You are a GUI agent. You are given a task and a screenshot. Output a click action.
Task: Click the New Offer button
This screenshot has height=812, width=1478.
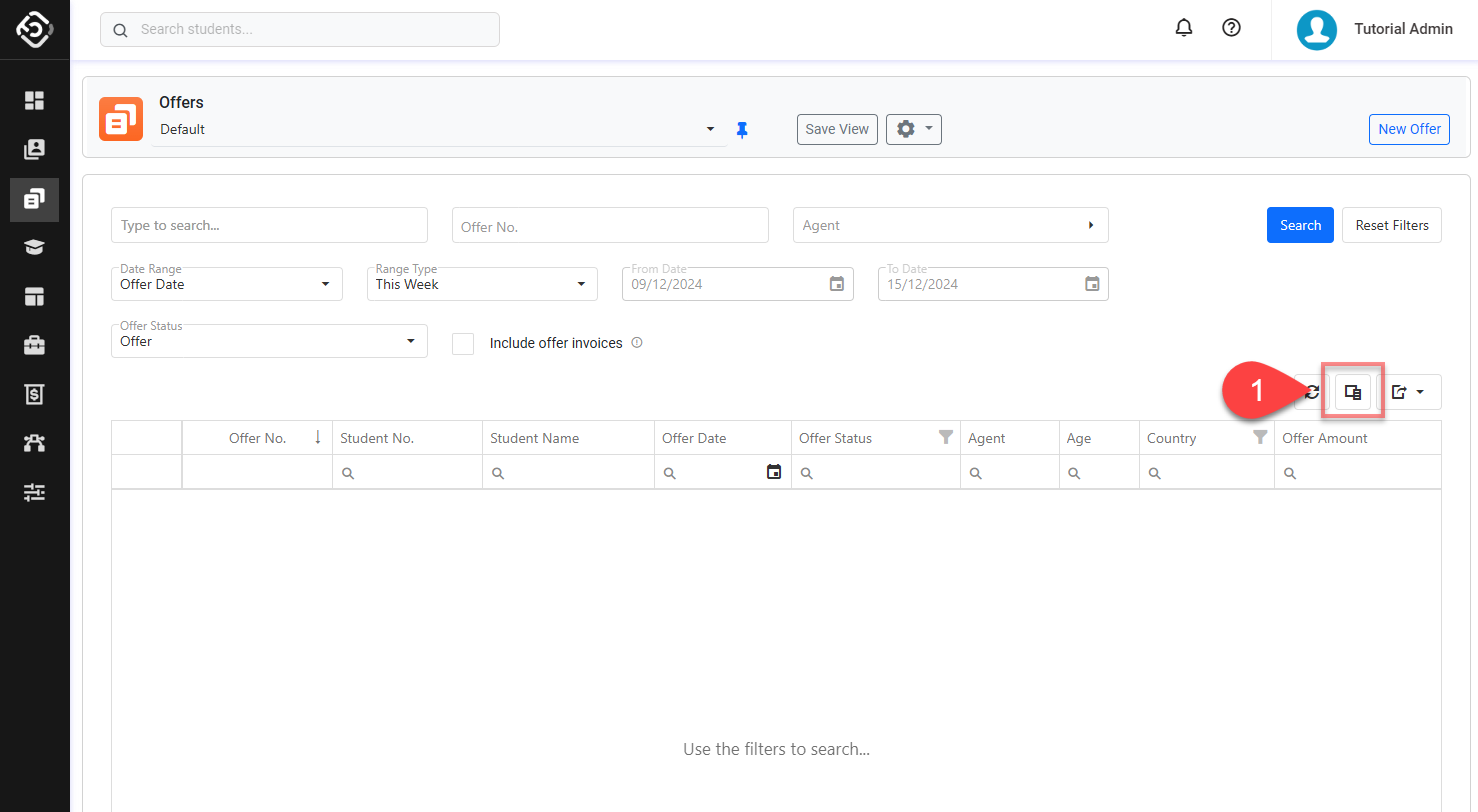(x=1409, y=129)
